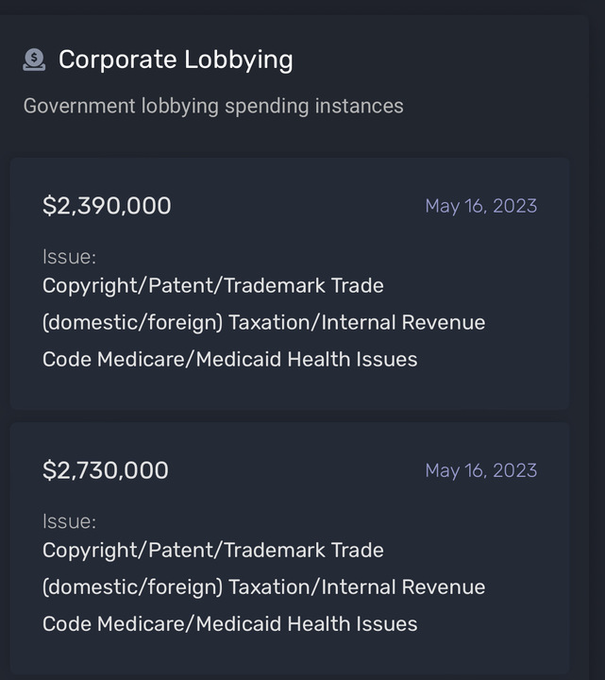
Task: Select Copyright/Patent/Trademark Trade in the second card
Action: [213, 550]
